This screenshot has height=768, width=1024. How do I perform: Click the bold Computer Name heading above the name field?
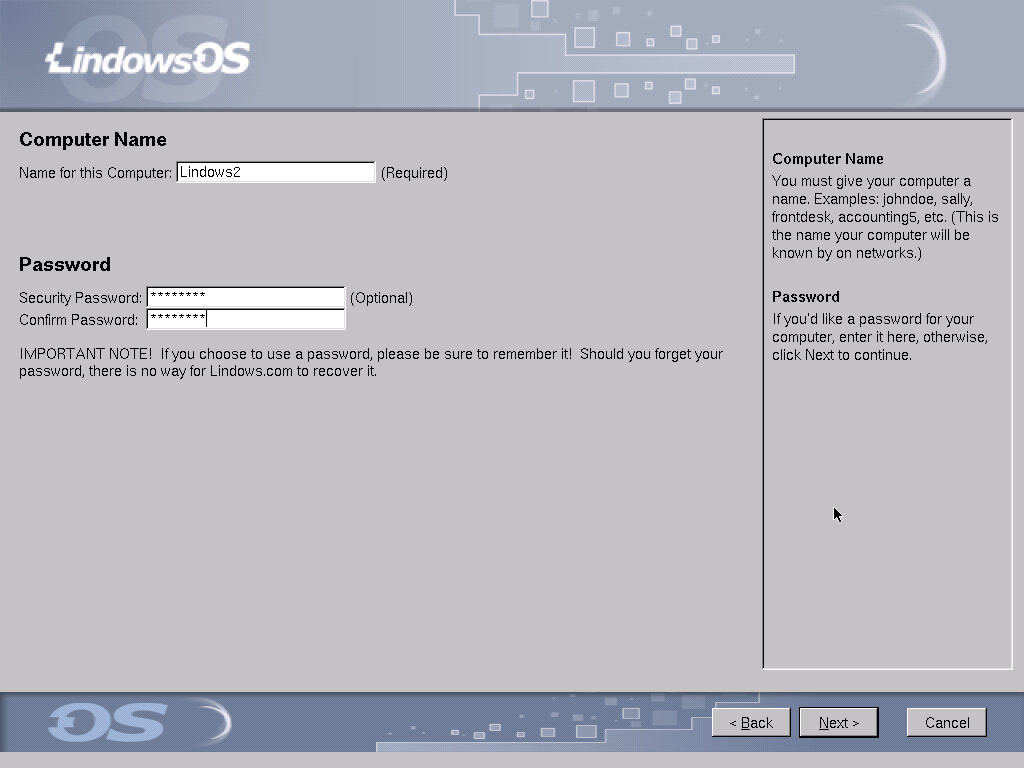coord(93,140)
